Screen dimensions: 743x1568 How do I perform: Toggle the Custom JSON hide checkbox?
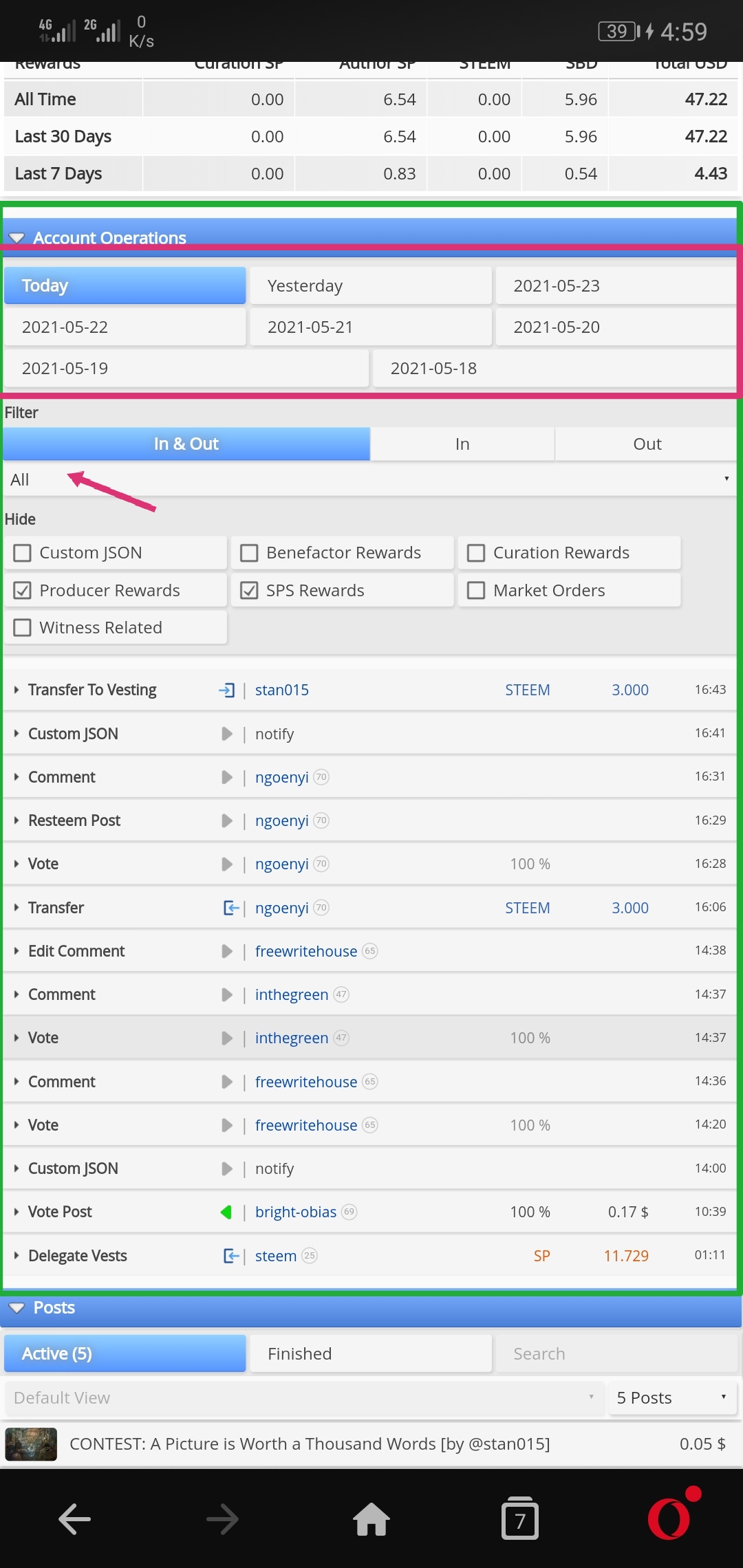[x=23, y=553]
